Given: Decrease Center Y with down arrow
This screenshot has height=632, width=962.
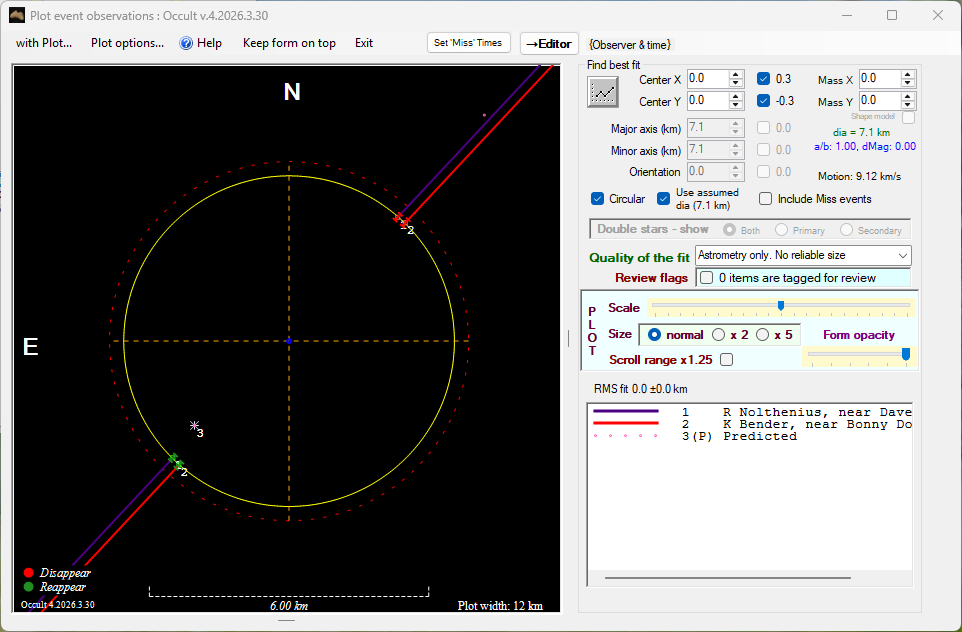Looking at the screenshot, I should pos(736,105).
